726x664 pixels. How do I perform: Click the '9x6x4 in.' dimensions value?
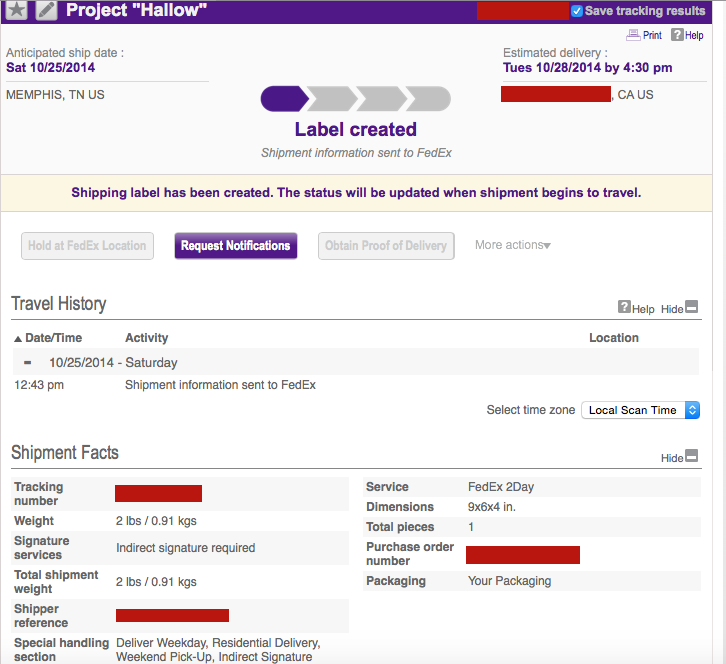[x=491, y=507]
